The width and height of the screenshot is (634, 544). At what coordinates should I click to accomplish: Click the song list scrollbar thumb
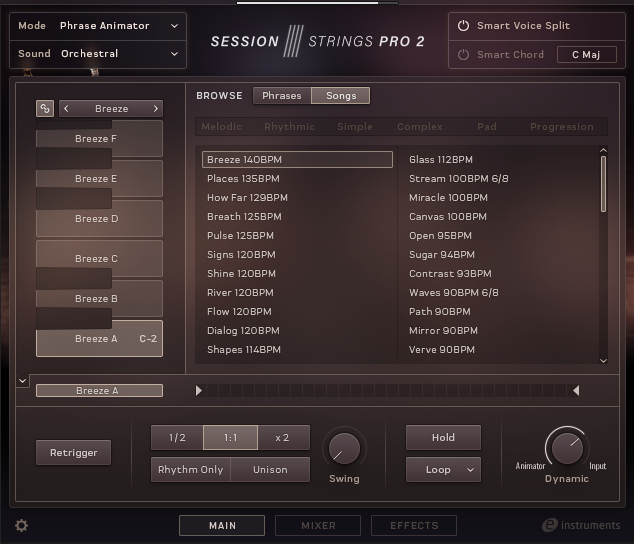click(x=603, y=184)
